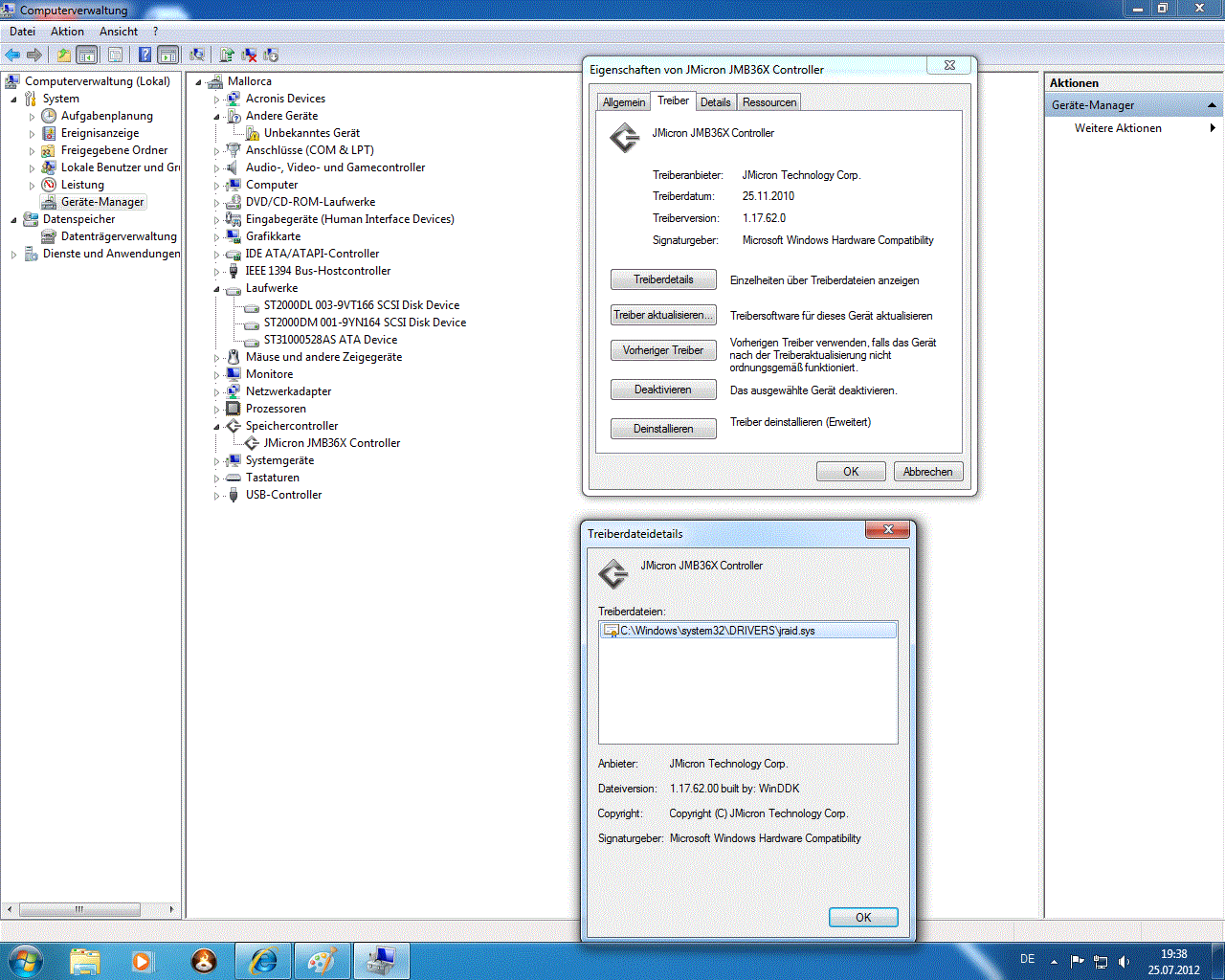The width and height of the screenshot is (1225, 980).
Task: Click the Back arrow toolbar icon
Action: pos(12,56)
